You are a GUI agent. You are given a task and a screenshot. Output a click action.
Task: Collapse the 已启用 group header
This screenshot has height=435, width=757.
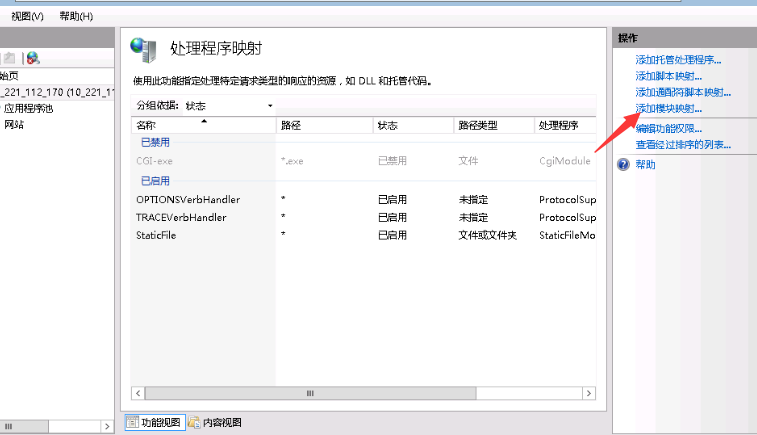(155, 181)
